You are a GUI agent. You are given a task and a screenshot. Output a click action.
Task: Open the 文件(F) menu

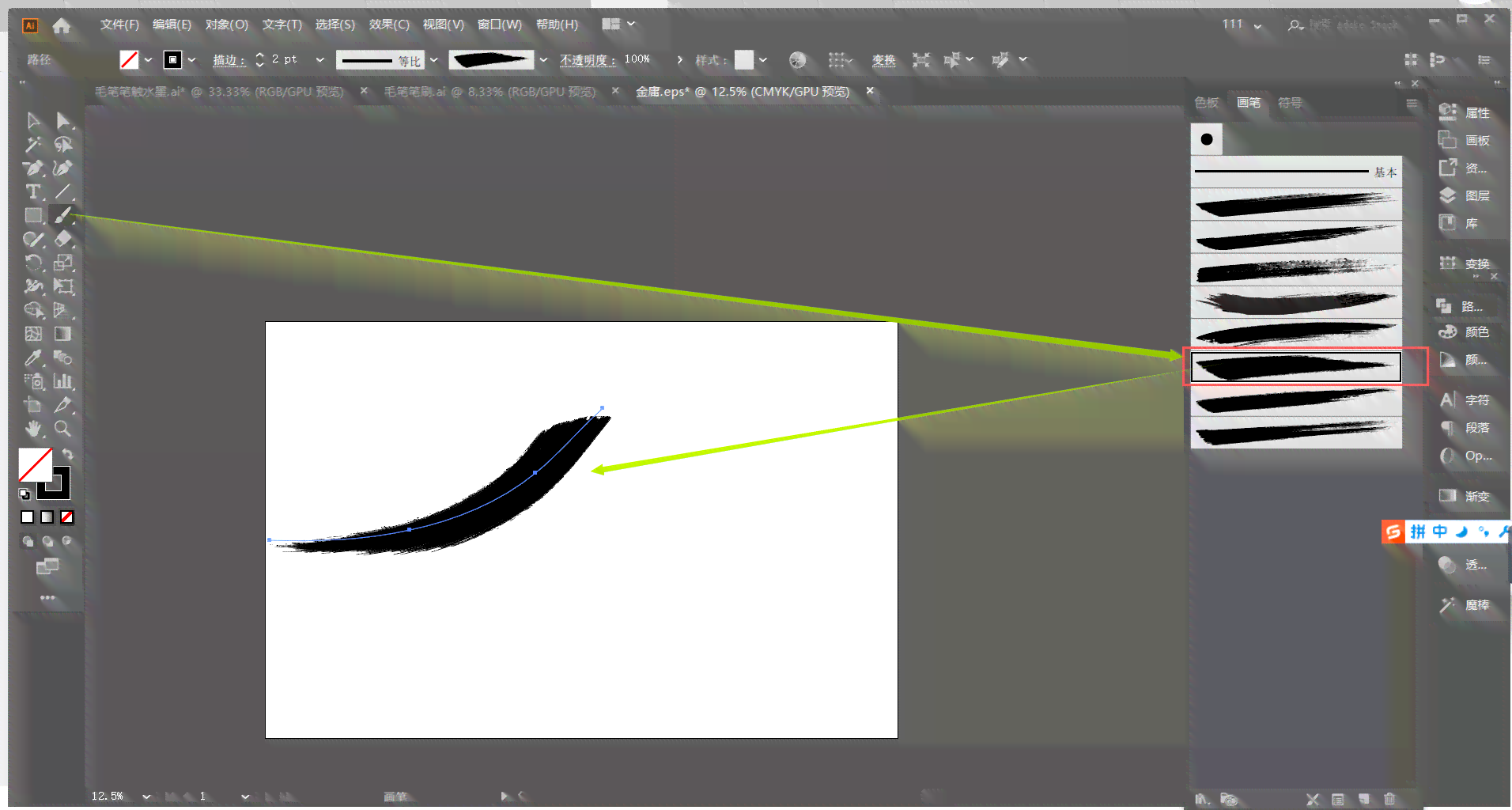point(119,25)
